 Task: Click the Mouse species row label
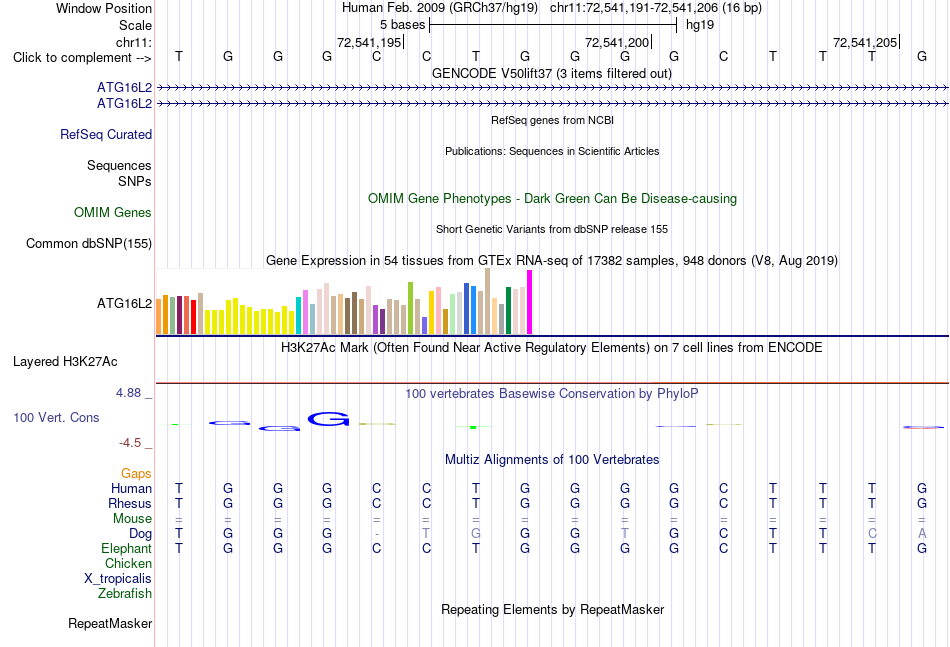132,519
